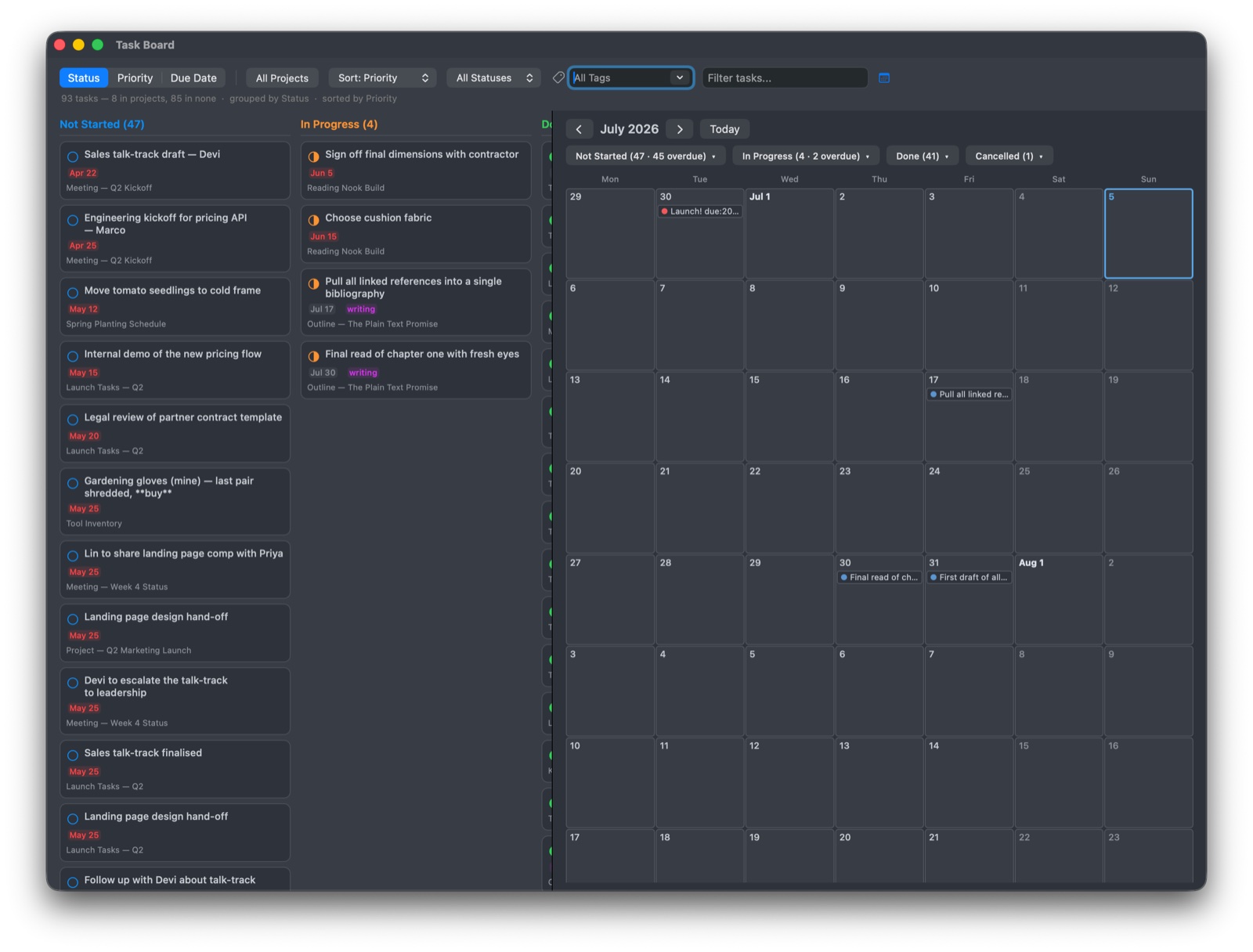Open the All Projects dropdown

coord(282,78)
